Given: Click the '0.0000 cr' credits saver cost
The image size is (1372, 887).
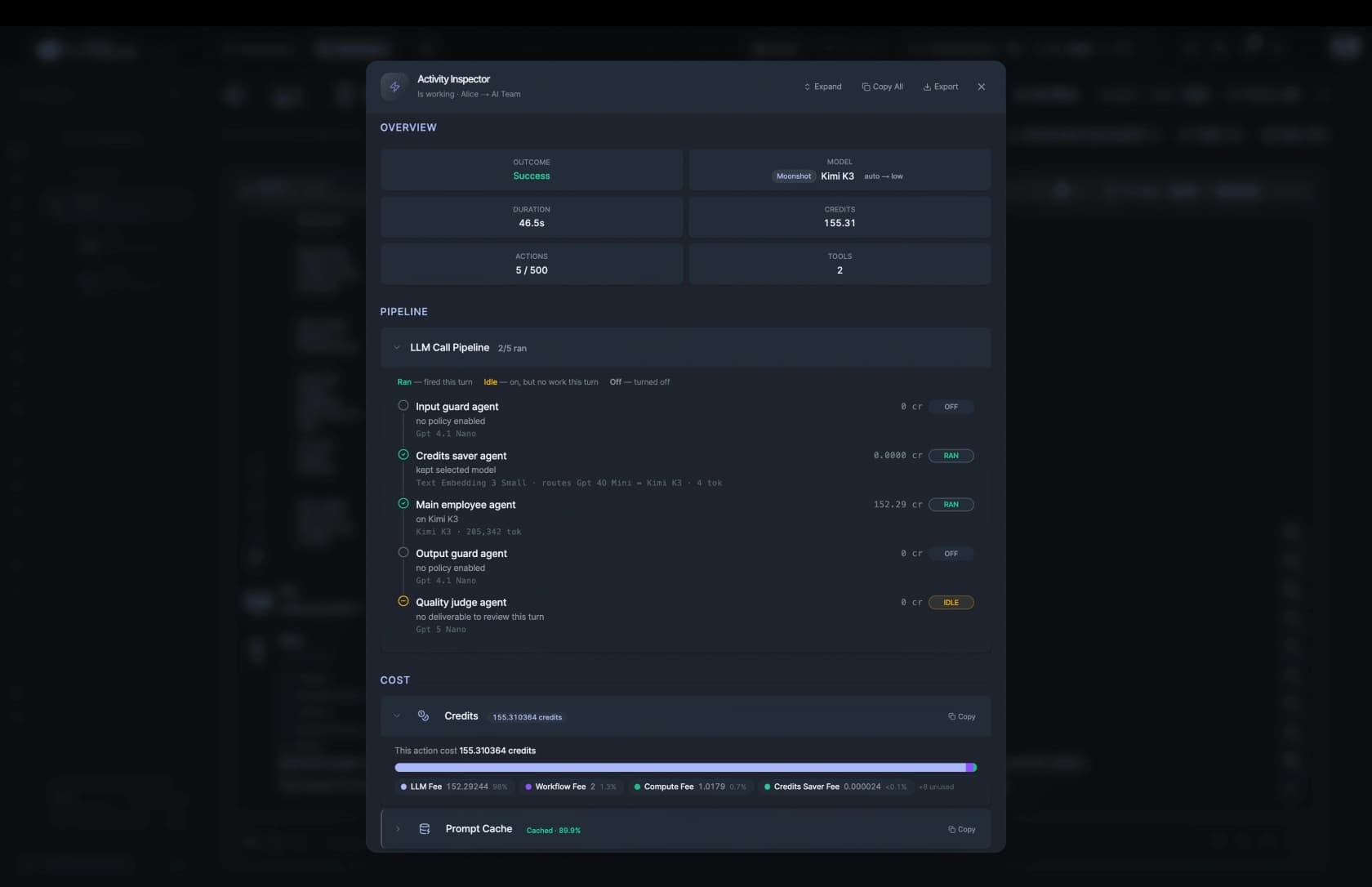Looking at the screenshot, I should [898, 456].
